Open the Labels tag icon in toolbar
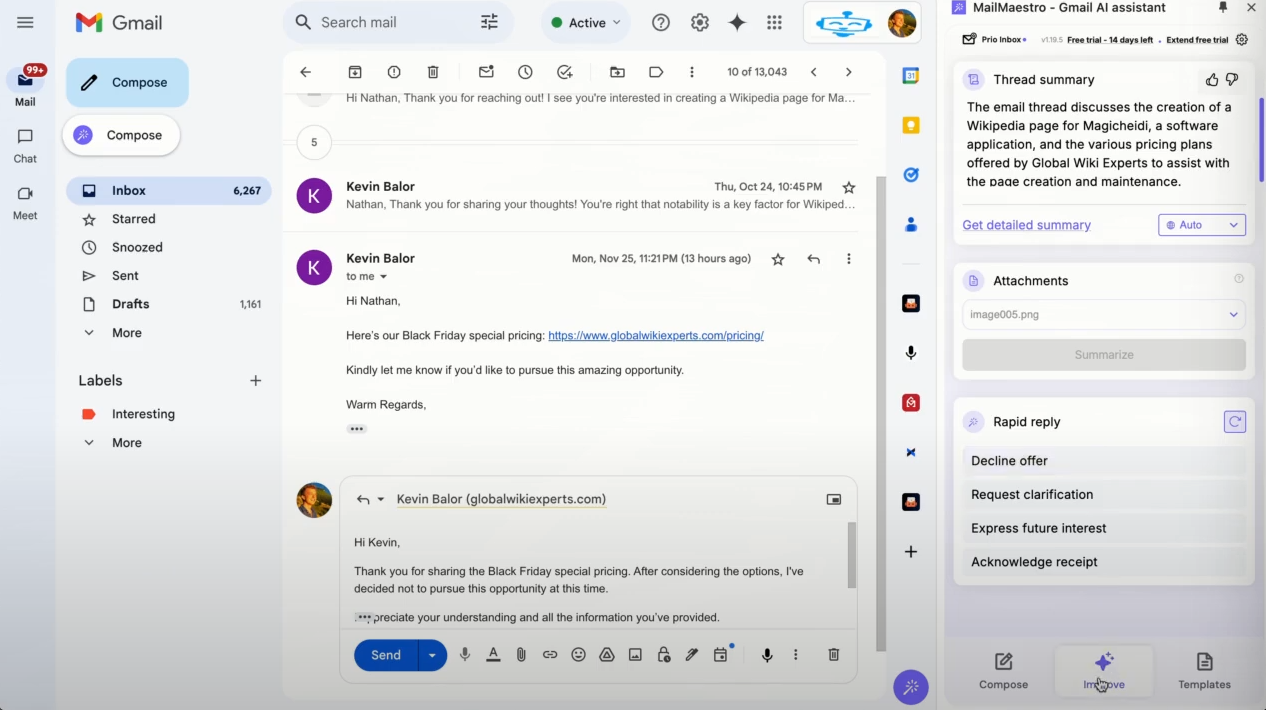Screen dimensions: 1266x710 (656, 72)
